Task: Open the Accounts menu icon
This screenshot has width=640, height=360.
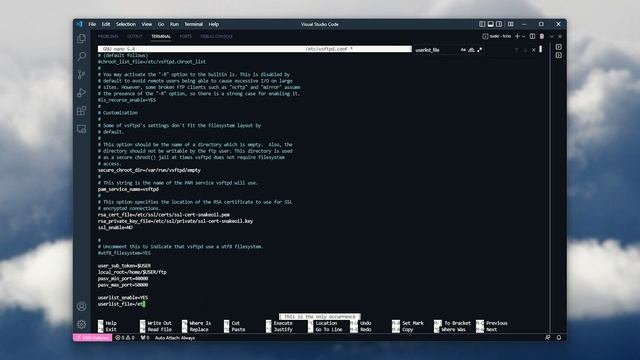Action: pyautogui.click(x=82, y=306)
